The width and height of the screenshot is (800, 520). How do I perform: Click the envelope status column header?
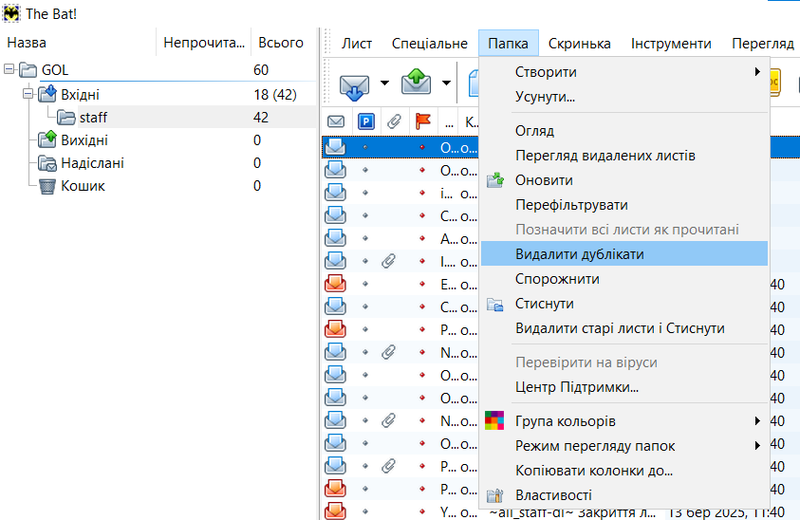tap(336, 122)
